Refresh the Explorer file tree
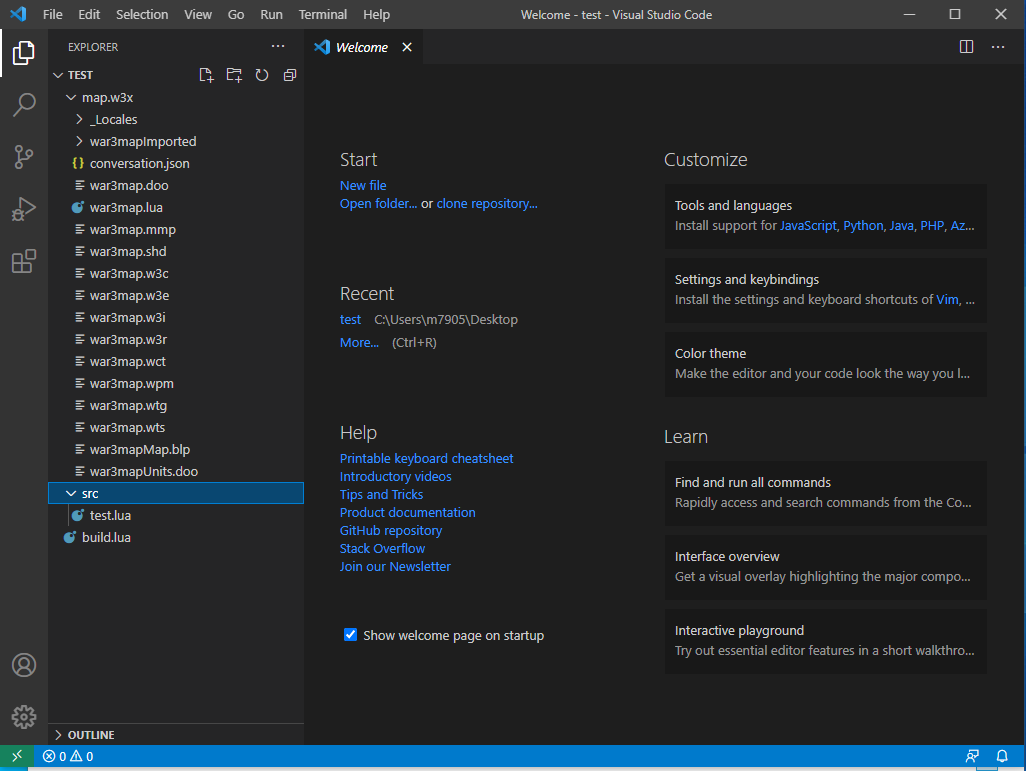Screen dimensions: 1026x771 click(262, 75)
